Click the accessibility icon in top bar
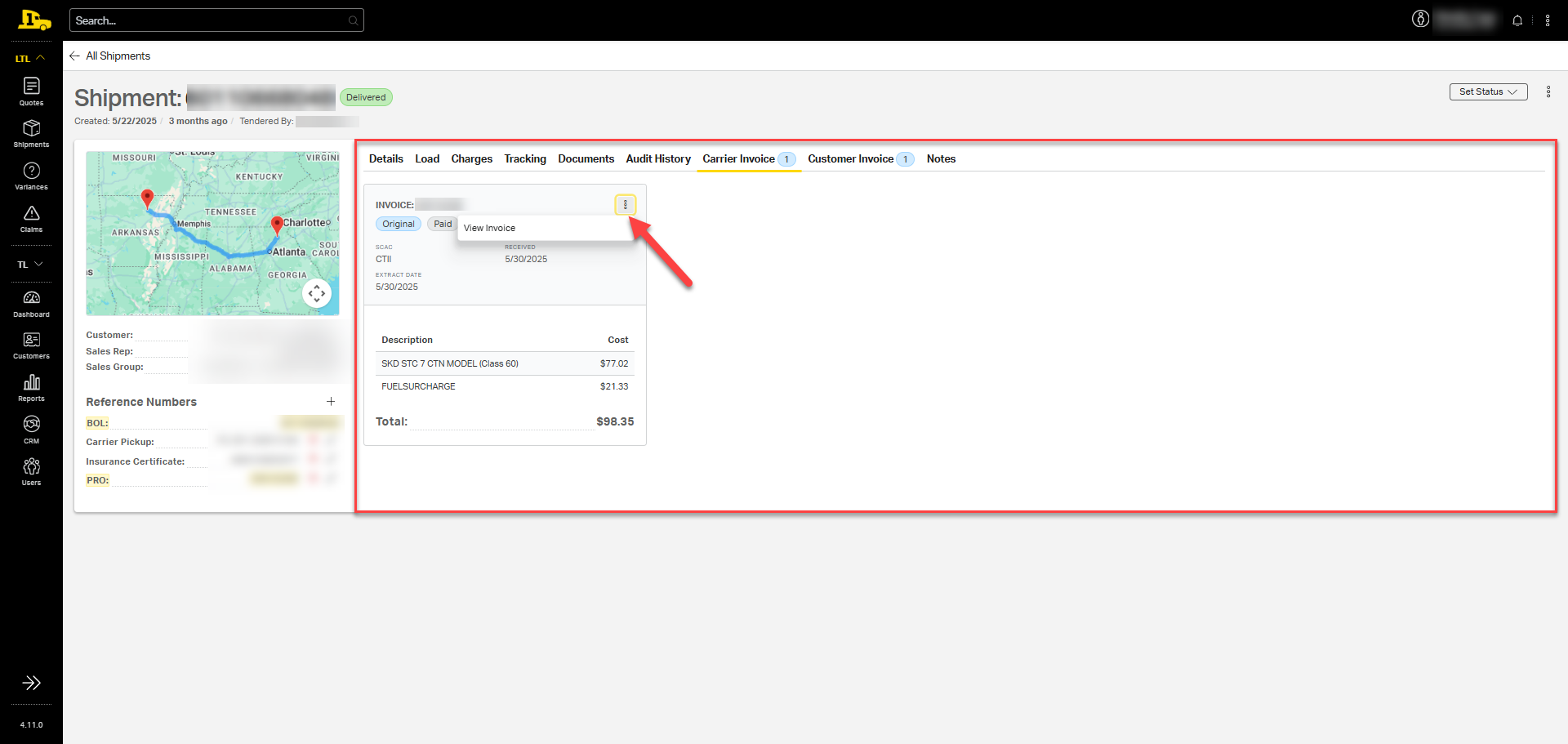This screenshot has height=744, width=1568. point(1421,19)
